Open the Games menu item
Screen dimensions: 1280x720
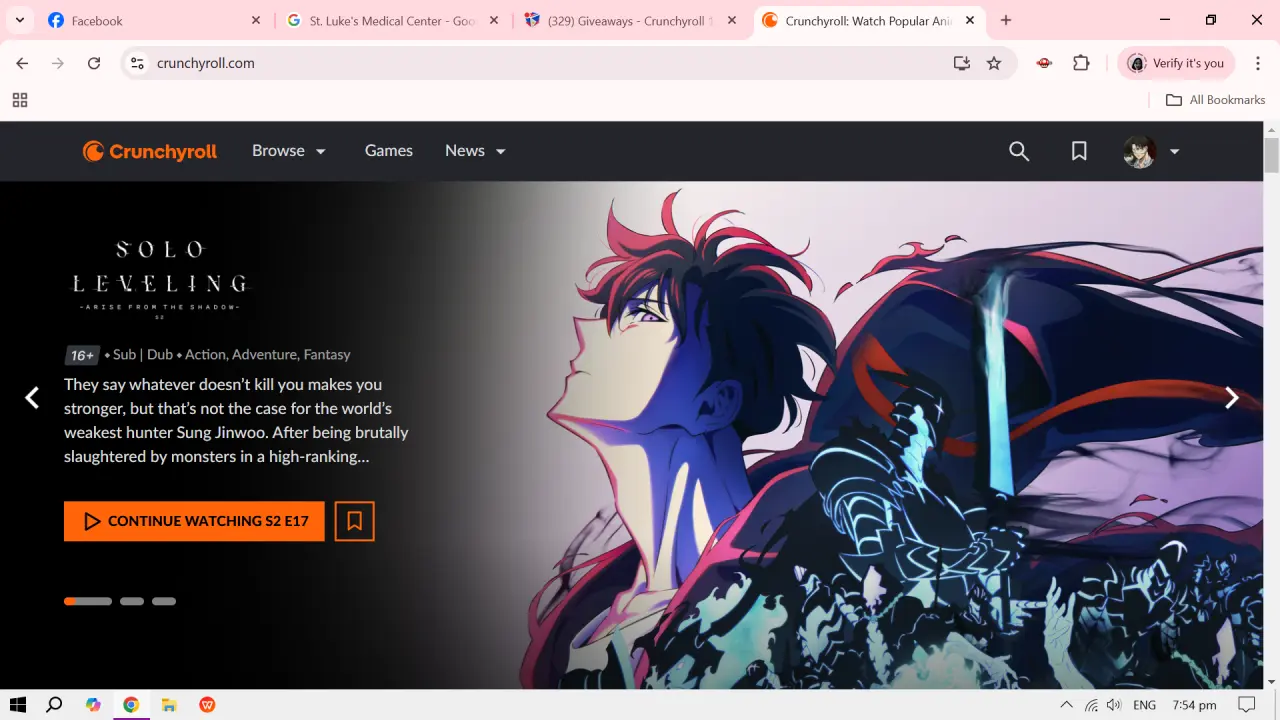tap(389, 151)
